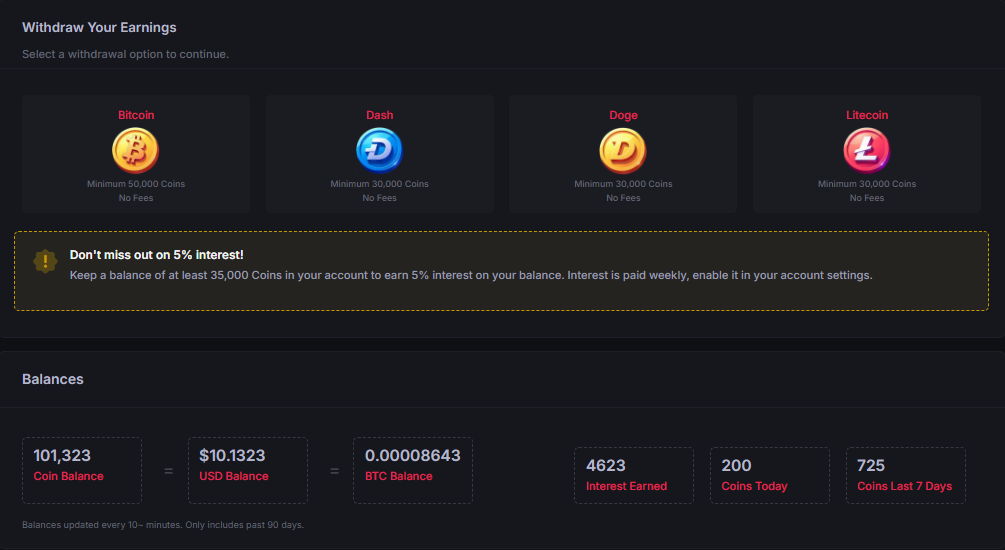Click the warning badge icon in interest notice
The height and width of the screenshot is (550, 1005).
click(x=45, y=261)
